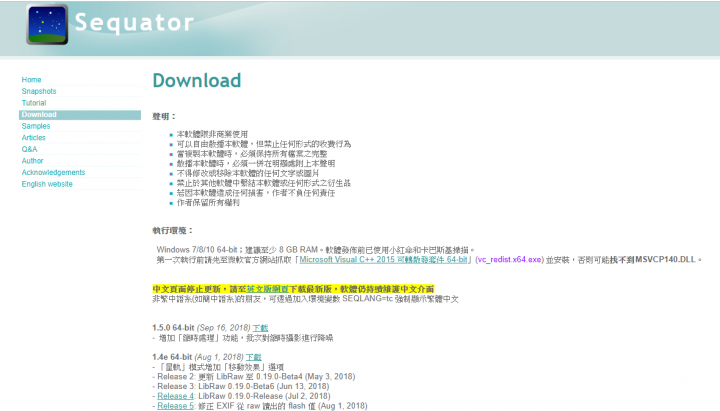Click the 作者保留所有權利 bullet line
The image size is (720, 411).
pos(208,203)
